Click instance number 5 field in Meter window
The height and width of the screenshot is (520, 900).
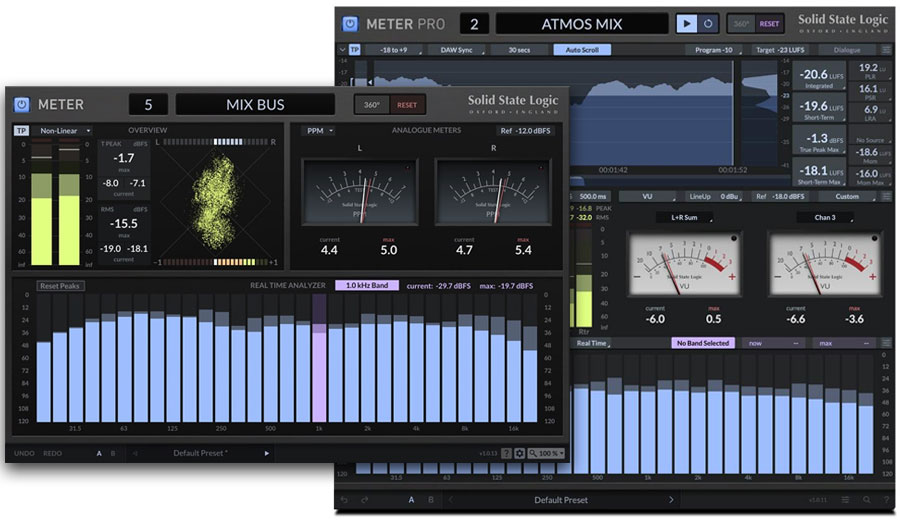(148, 105)
